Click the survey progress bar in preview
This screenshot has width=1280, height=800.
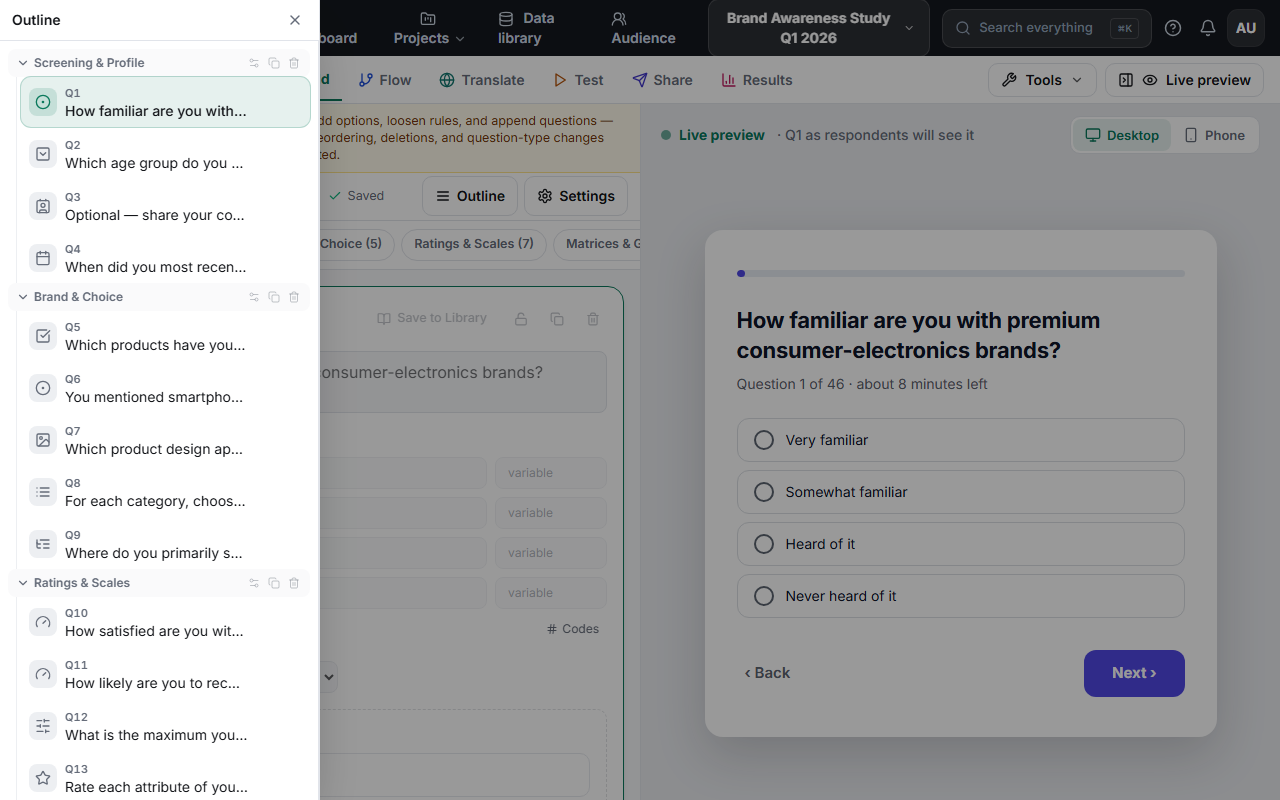(x=960, y=273)
